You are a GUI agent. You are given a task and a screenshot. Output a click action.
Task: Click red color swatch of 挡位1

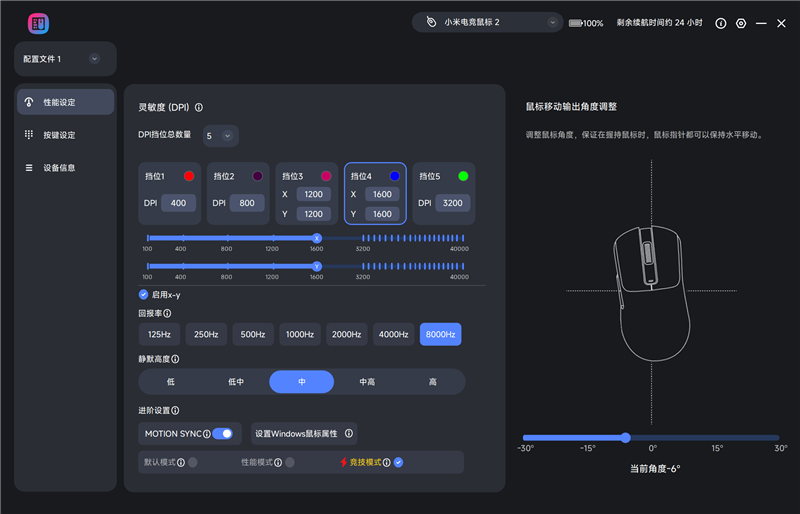(189, 176)
